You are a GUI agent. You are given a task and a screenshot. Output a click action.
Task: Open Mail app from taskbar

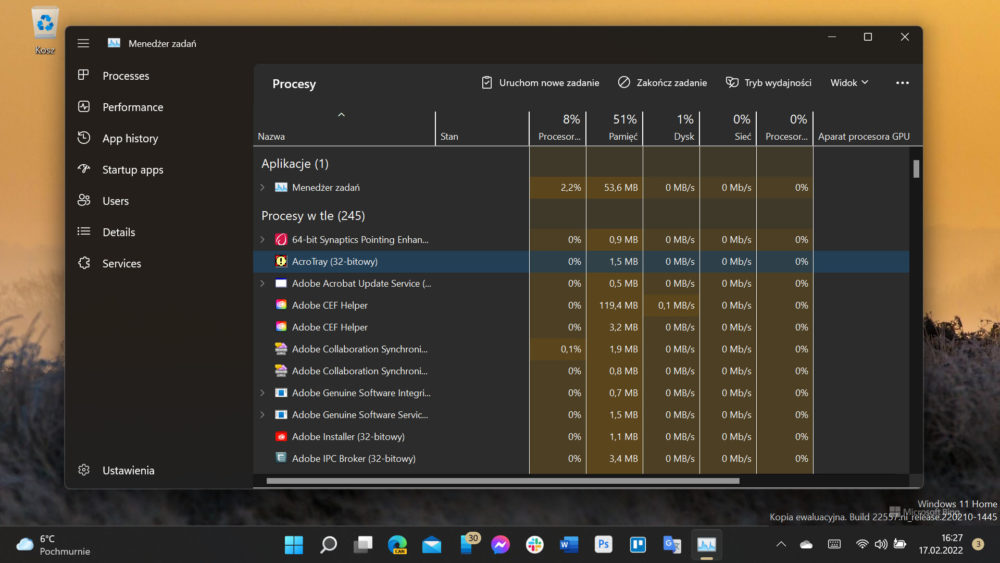point(432,545)
